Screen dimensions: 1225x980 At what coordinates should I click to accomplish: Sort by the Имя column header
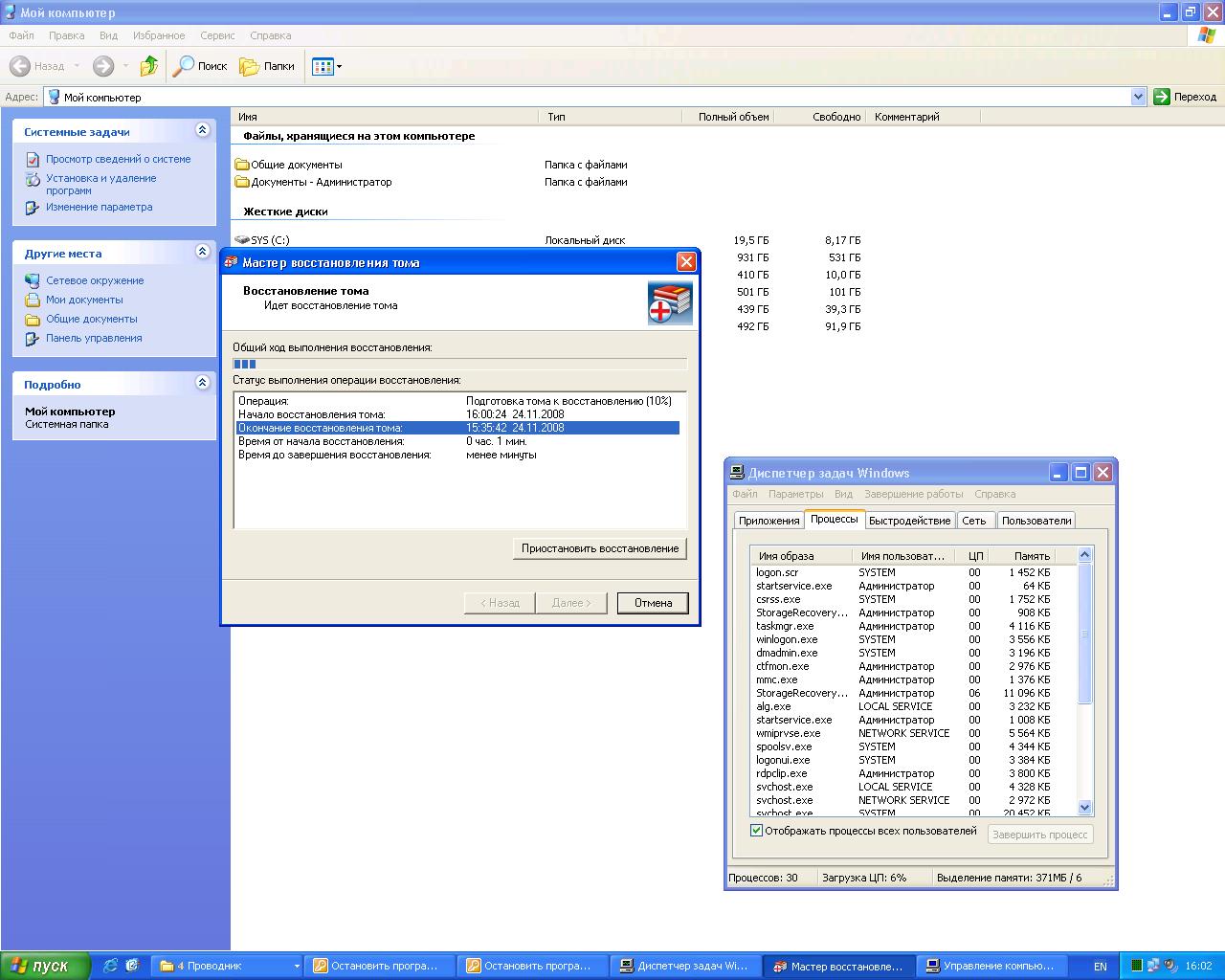(x=385, y=117)
